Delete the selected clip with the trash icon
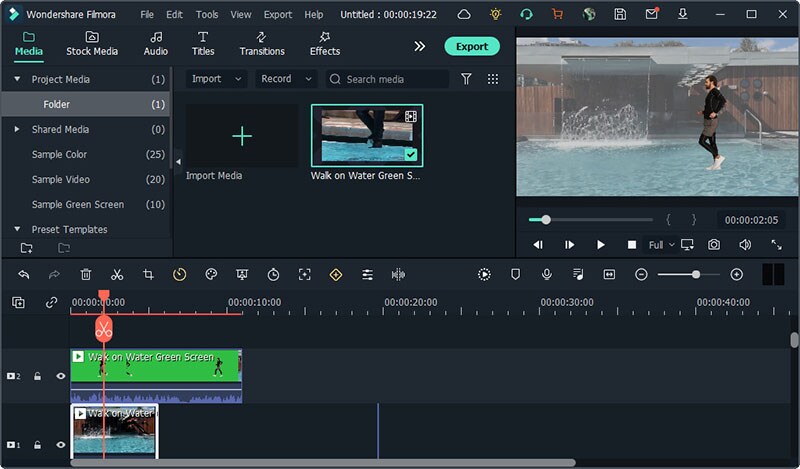800x469 pixels. coord(86,274)
